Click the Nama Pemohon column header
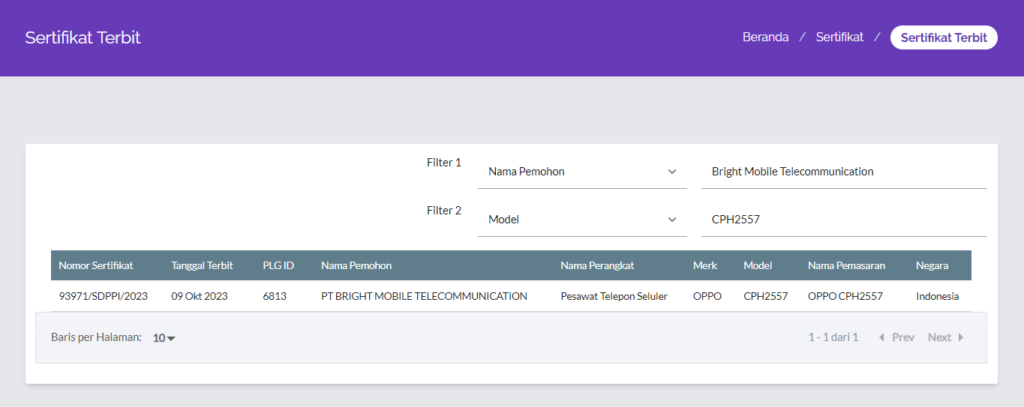Viewport: 1024px width, 407px height. click(x=355, y=265)
